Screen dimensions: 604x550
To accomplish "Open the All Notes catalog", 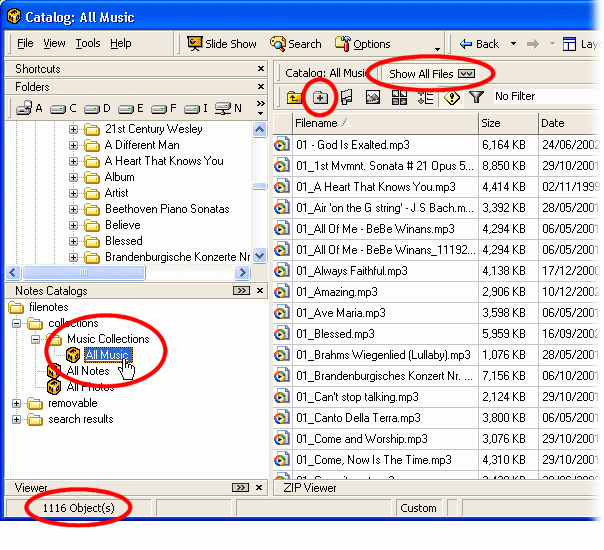I will (x=88, y=371).
